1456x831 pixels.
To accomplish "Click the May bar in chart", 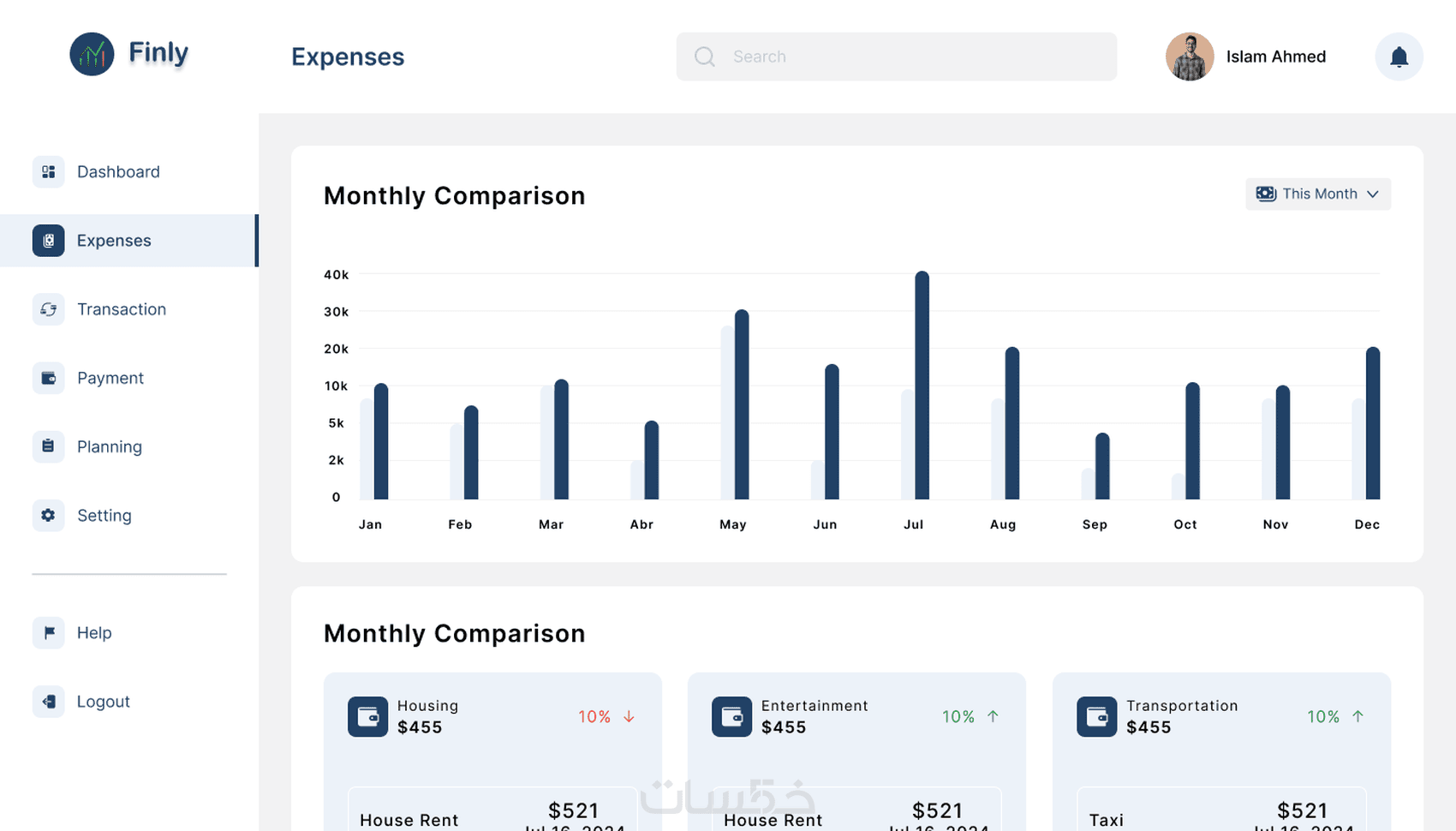I will pos(742,404).
